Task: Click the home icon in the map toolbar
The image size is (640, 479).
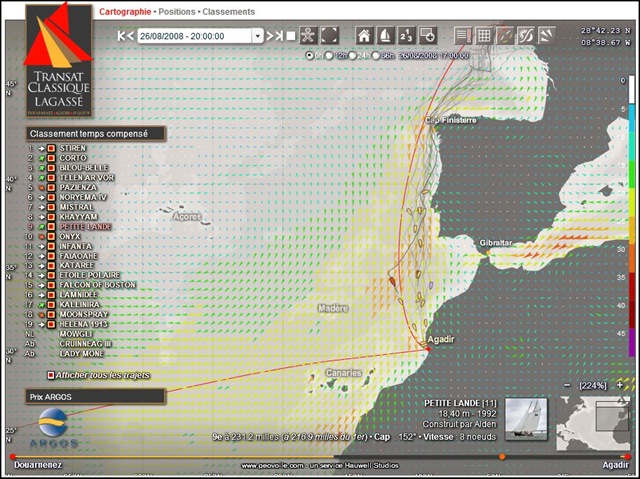Action: (364, 35)
